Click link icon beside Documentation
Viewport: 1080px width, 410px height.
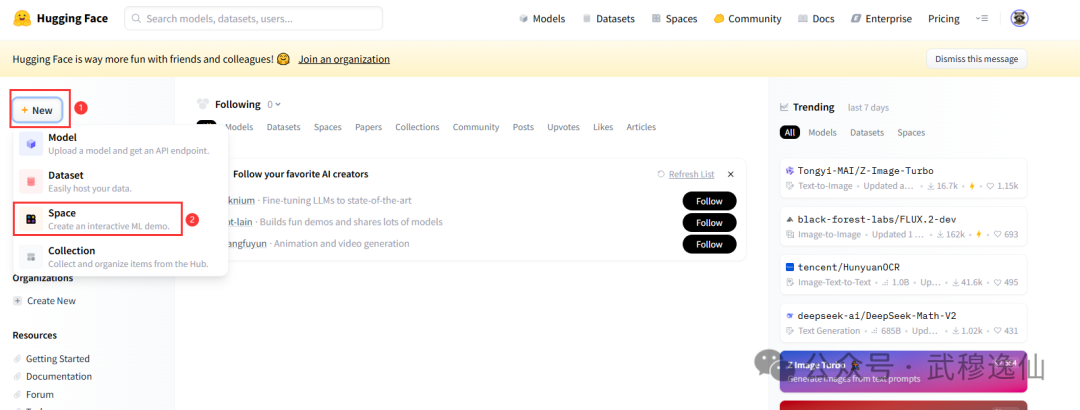click(18, 376)
